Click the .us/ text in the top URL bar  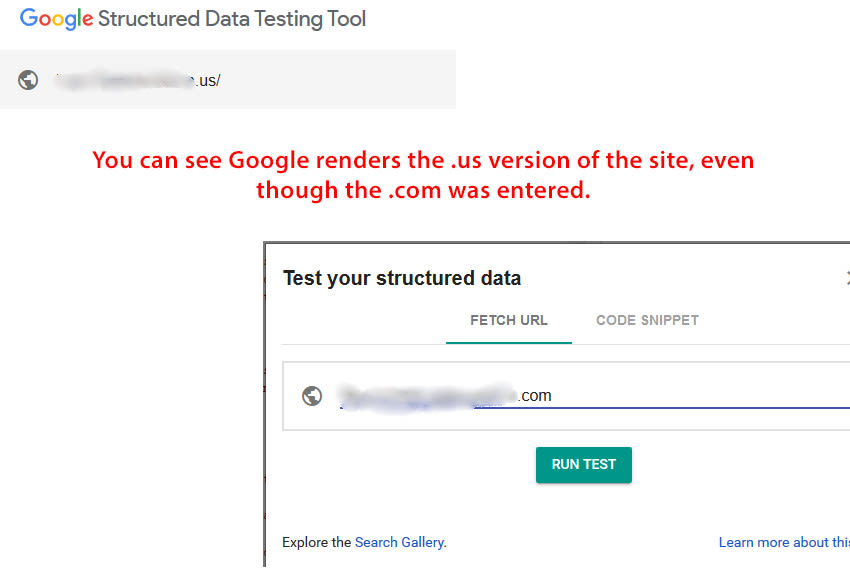coord(208,80)
